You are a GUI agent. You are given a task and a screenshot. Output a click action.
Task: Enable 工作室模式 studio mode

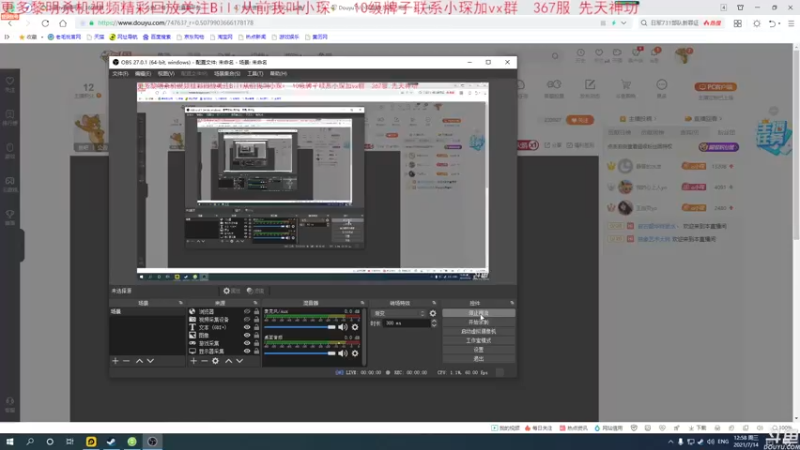pos(479,341)
